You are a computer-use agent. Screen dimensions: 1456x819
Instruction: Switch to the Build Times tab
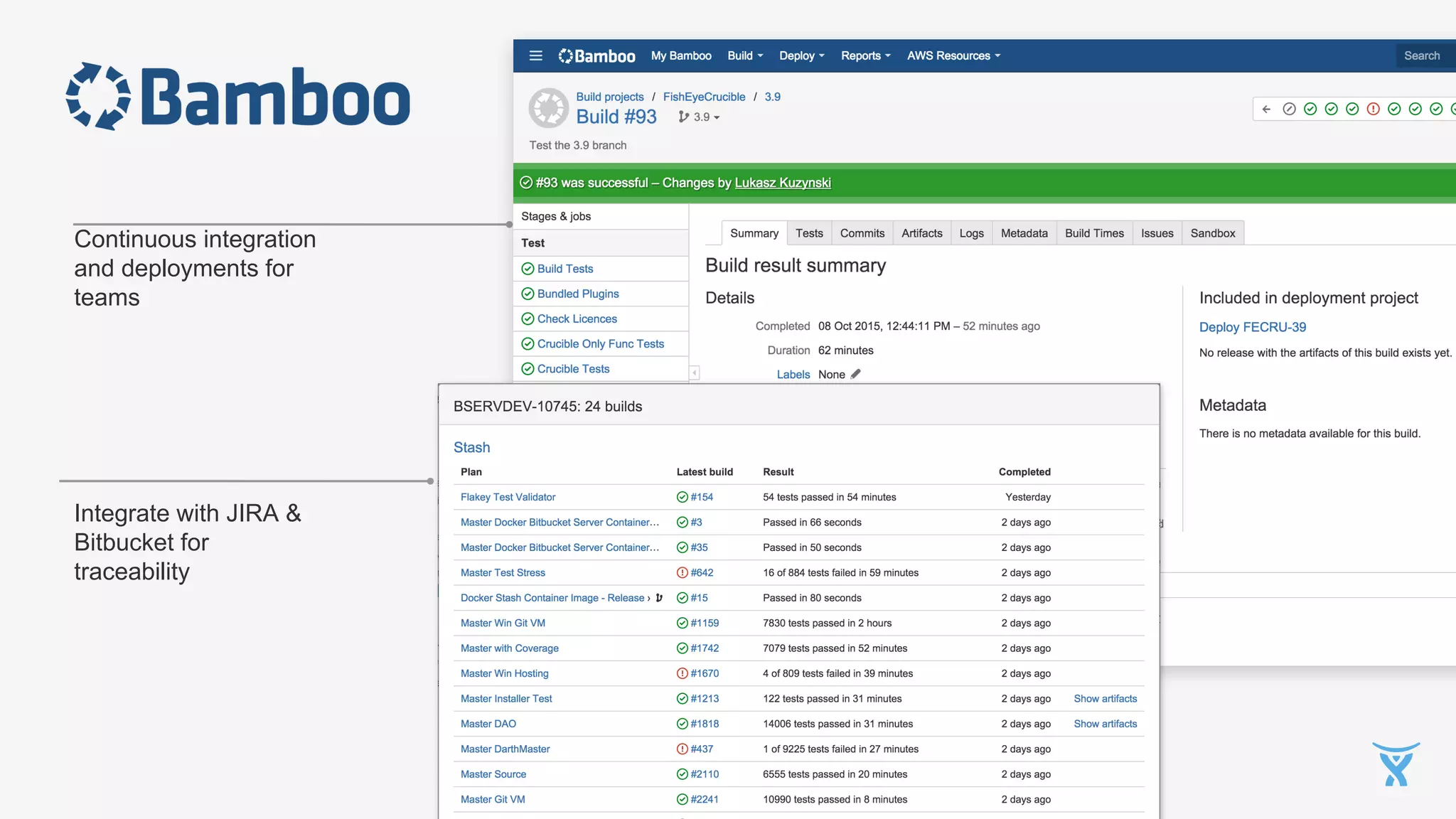[x=1094, y=233]
